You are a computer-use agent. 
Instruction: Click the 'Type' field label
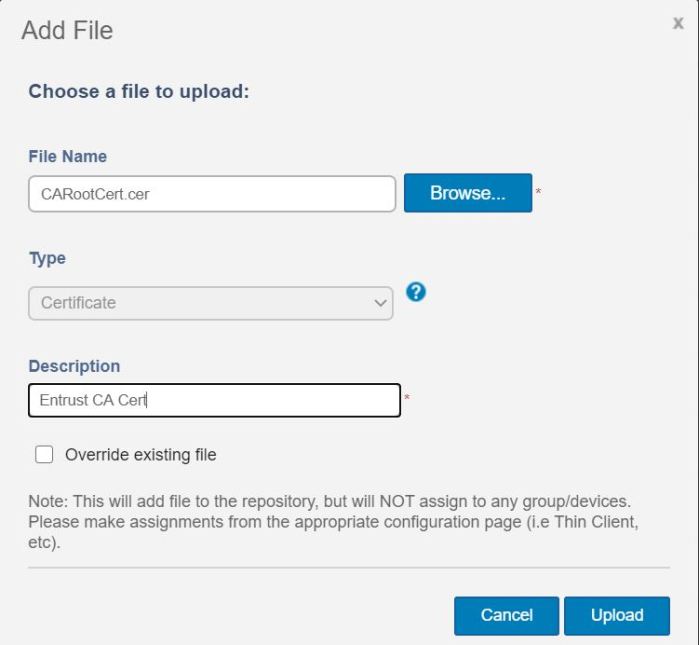coord(47,258)
